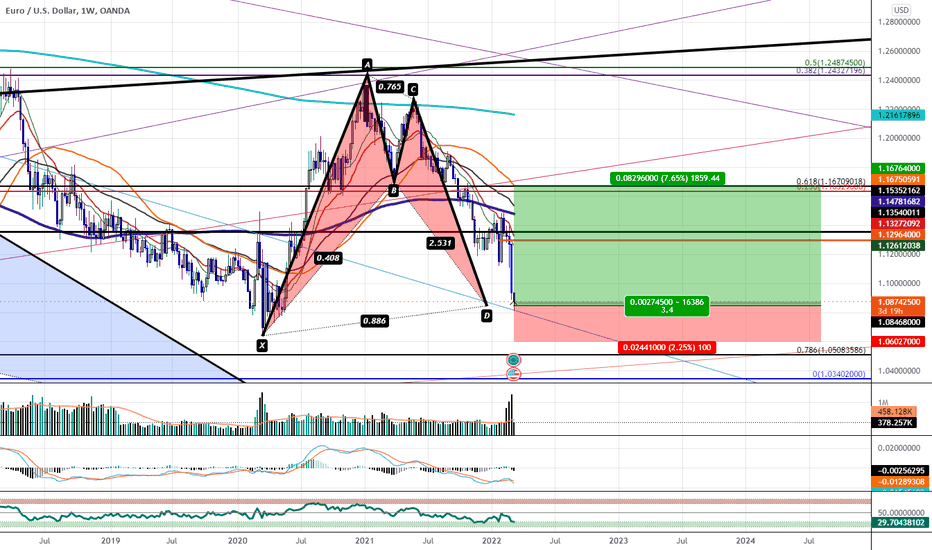Screen dimensions: 932x550
Task: Click the 2024 label on time axis
Action: pos(745,540)
